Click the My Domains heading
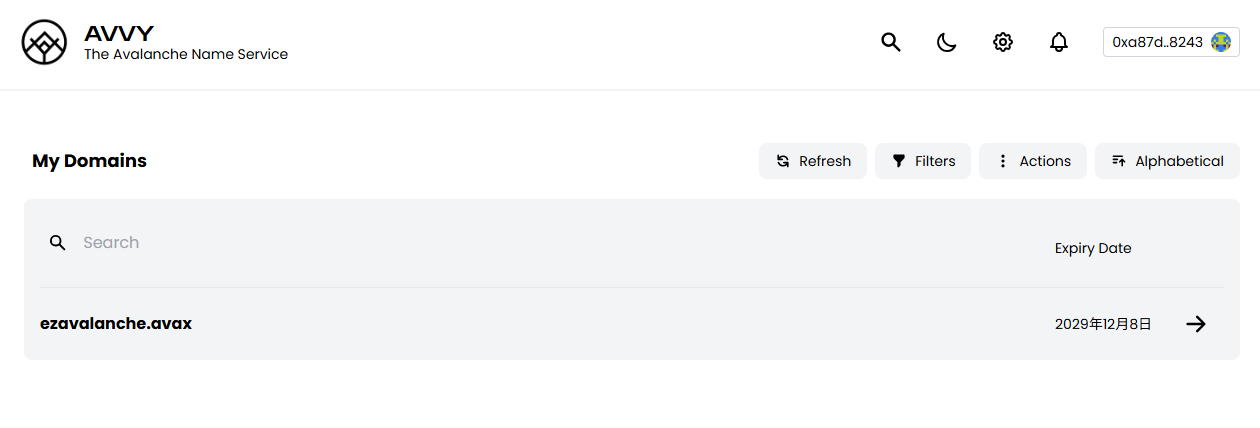 89,161
